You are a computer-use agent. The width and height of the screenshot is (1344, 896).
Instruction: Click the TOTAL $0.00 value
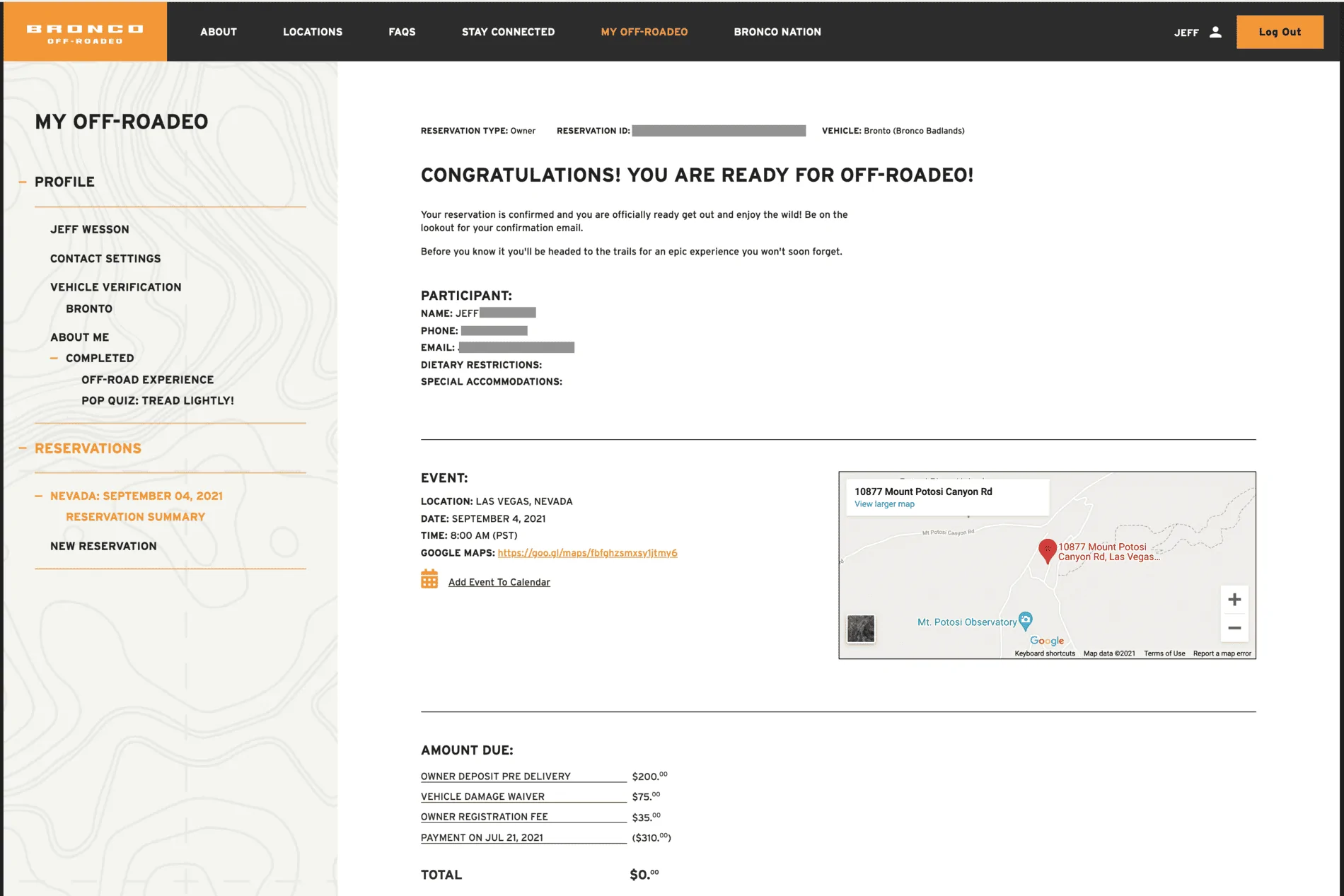(644, 875)
